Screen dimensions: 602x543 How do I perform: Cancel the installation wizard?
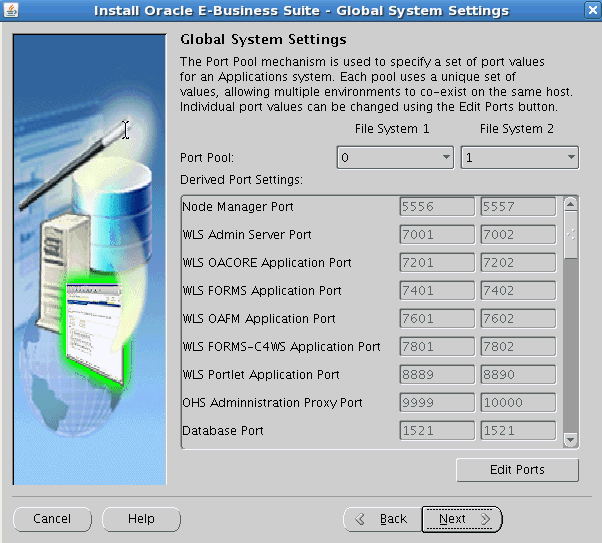click(52, 519)
